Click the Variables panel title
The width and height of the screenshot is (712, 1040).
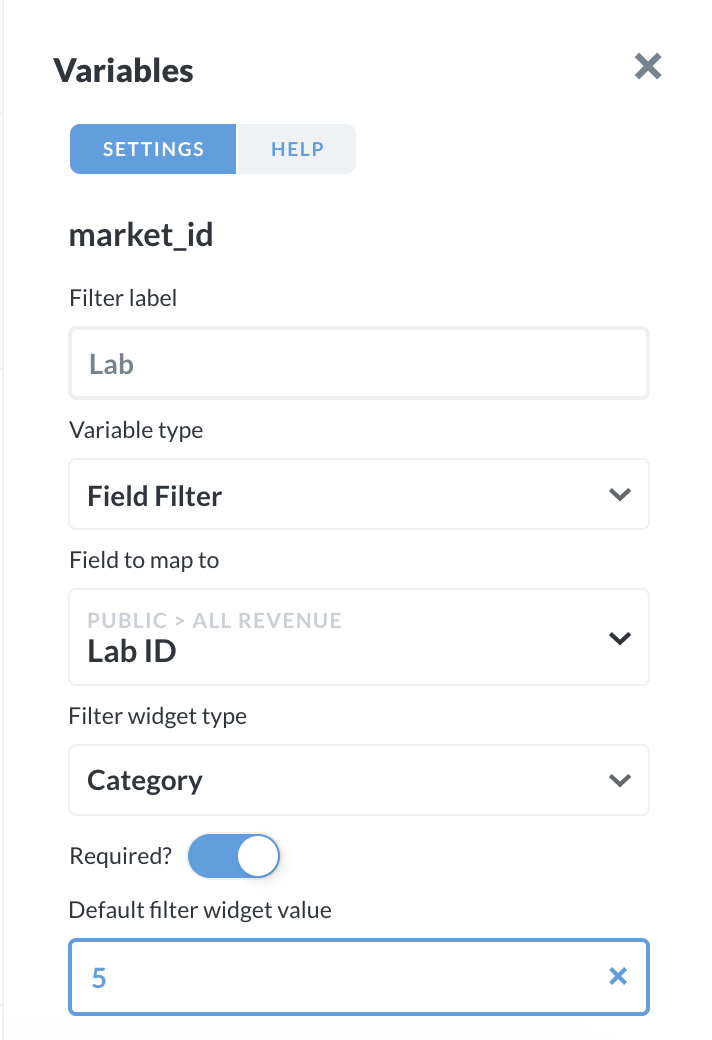coord(123,70)
